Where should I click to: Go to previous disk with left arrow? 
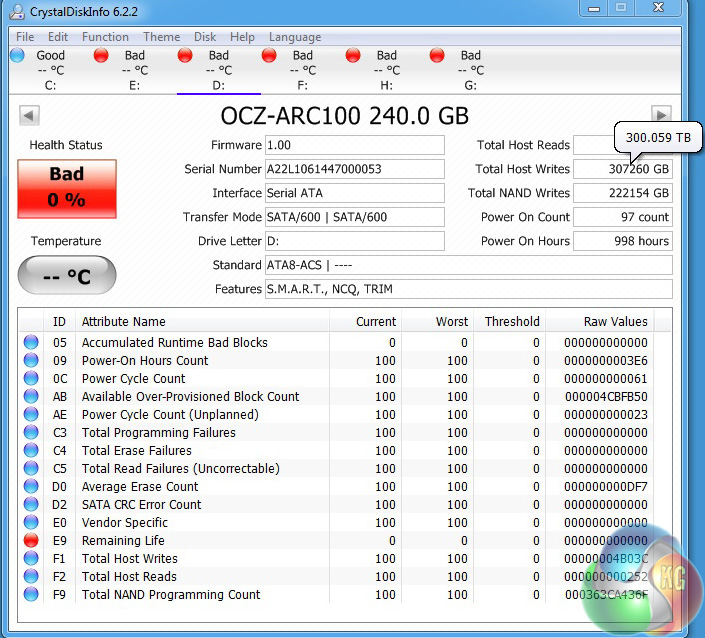[x=29, y=115]
